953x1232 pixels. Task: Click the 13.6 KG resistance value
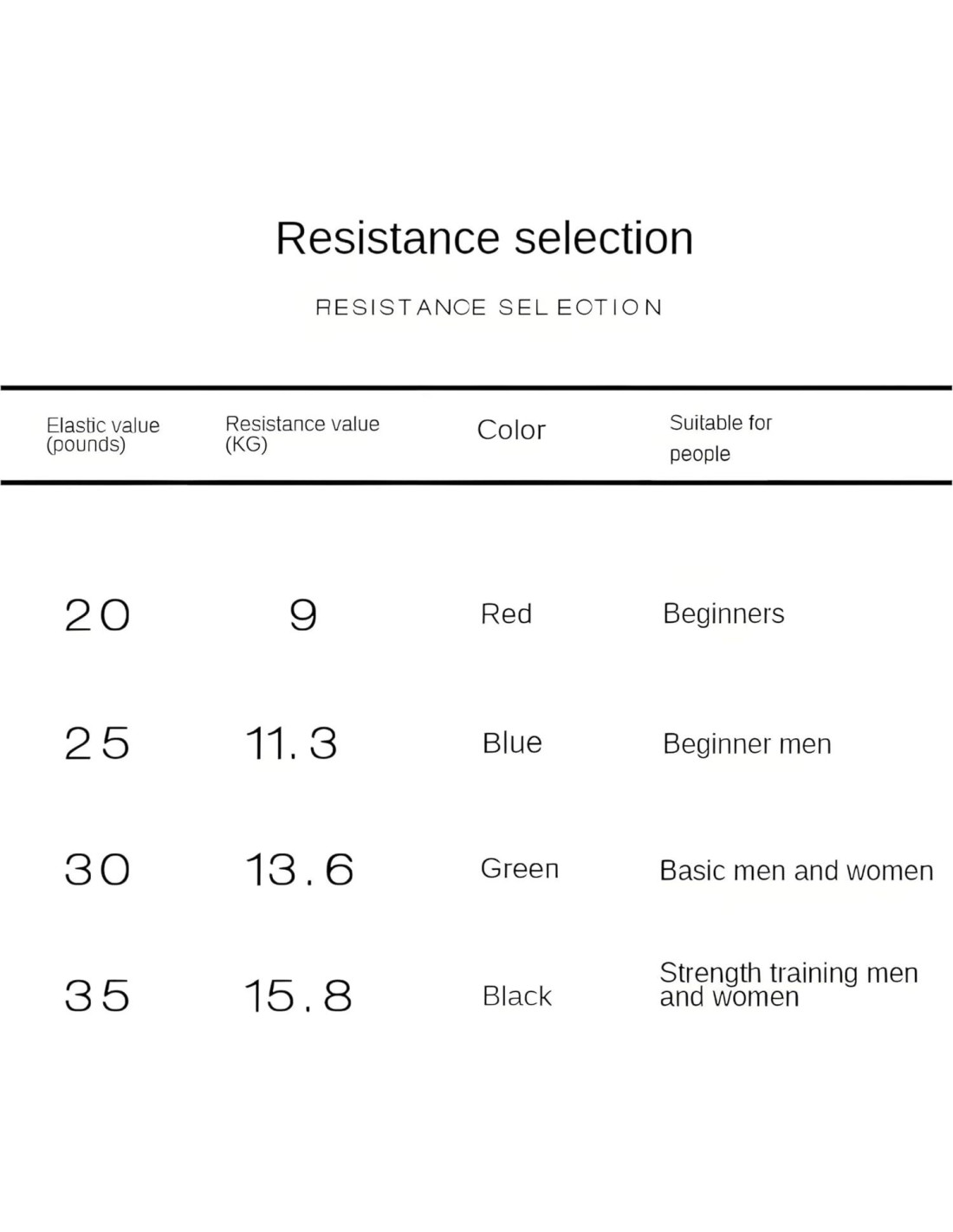pos(299,870)
